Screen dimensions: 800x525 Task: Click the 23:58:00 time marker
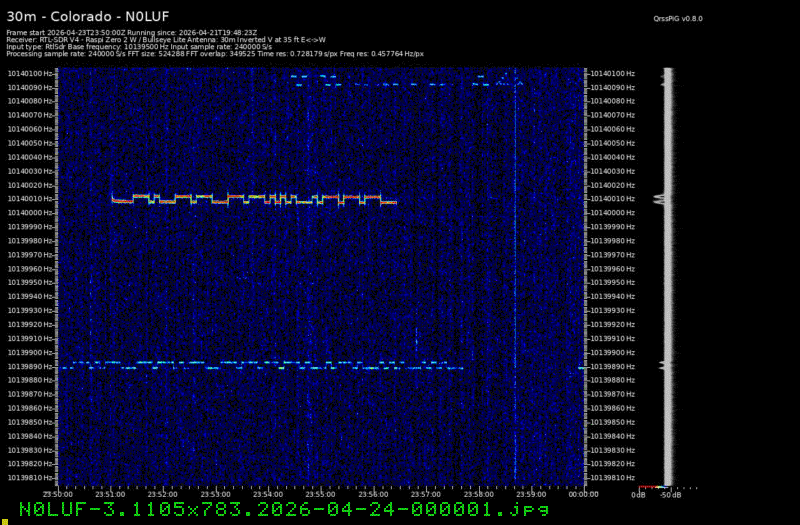[478, 493]
